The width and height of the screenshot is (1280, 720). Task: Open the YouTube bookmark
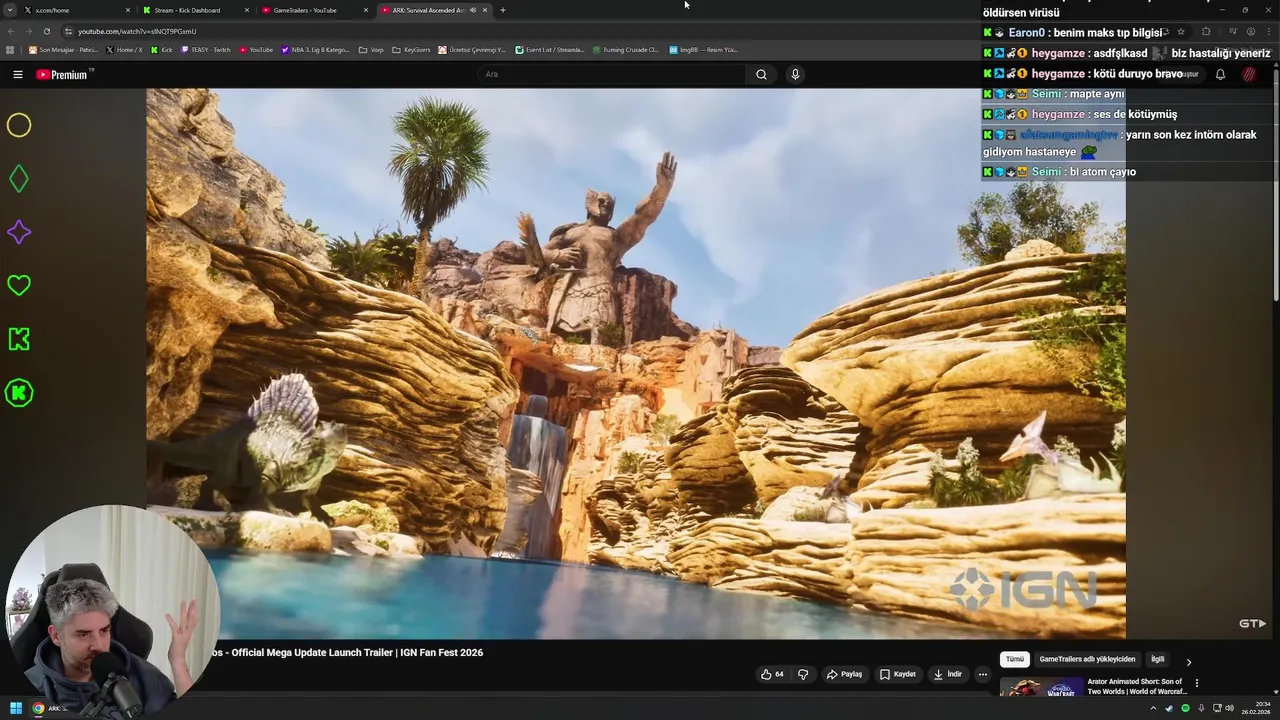pyautogui.click(x=256, y=49)
